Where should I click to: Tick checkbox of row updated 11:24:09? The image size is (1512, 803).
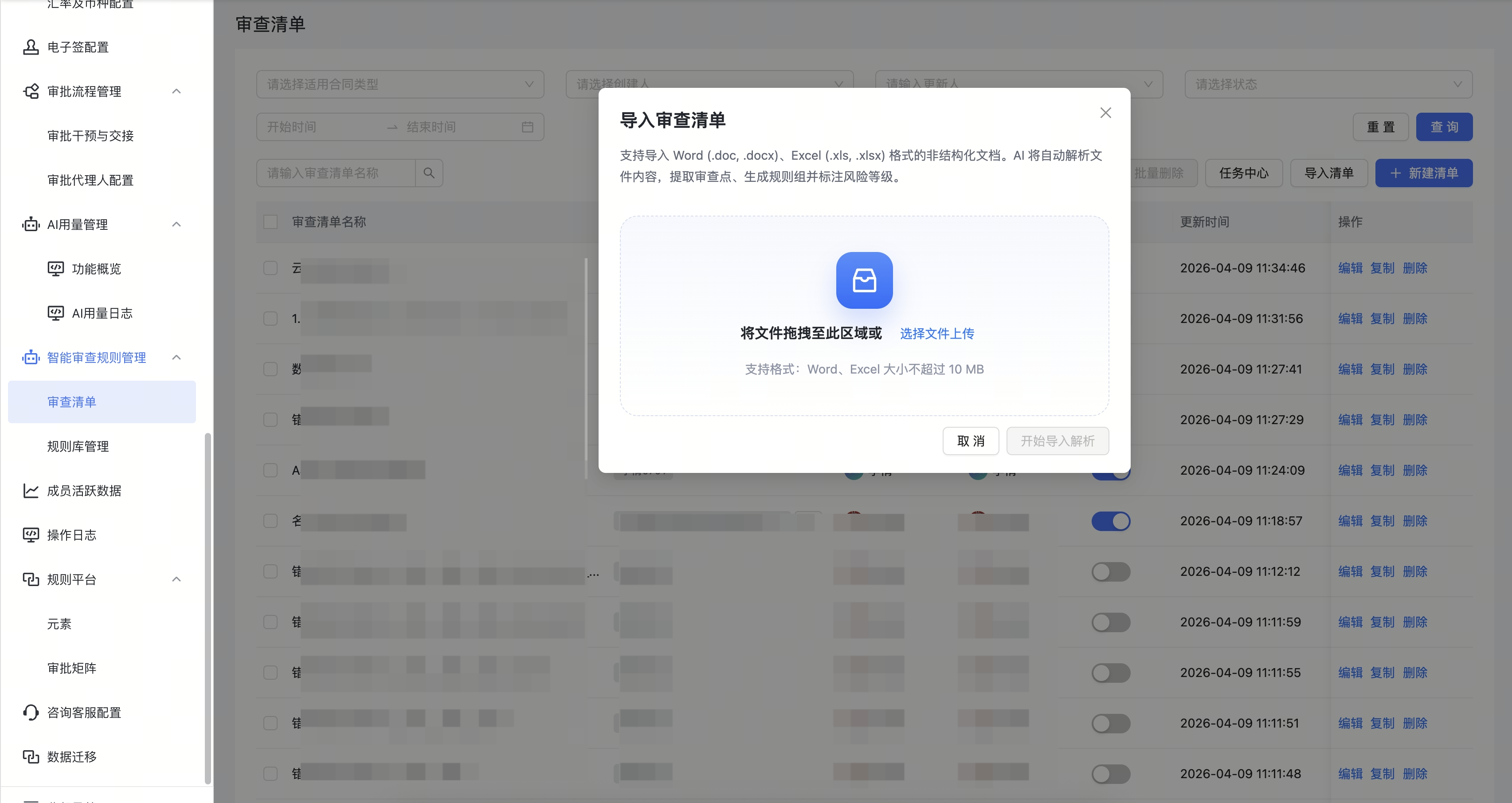tap(270, 470)
